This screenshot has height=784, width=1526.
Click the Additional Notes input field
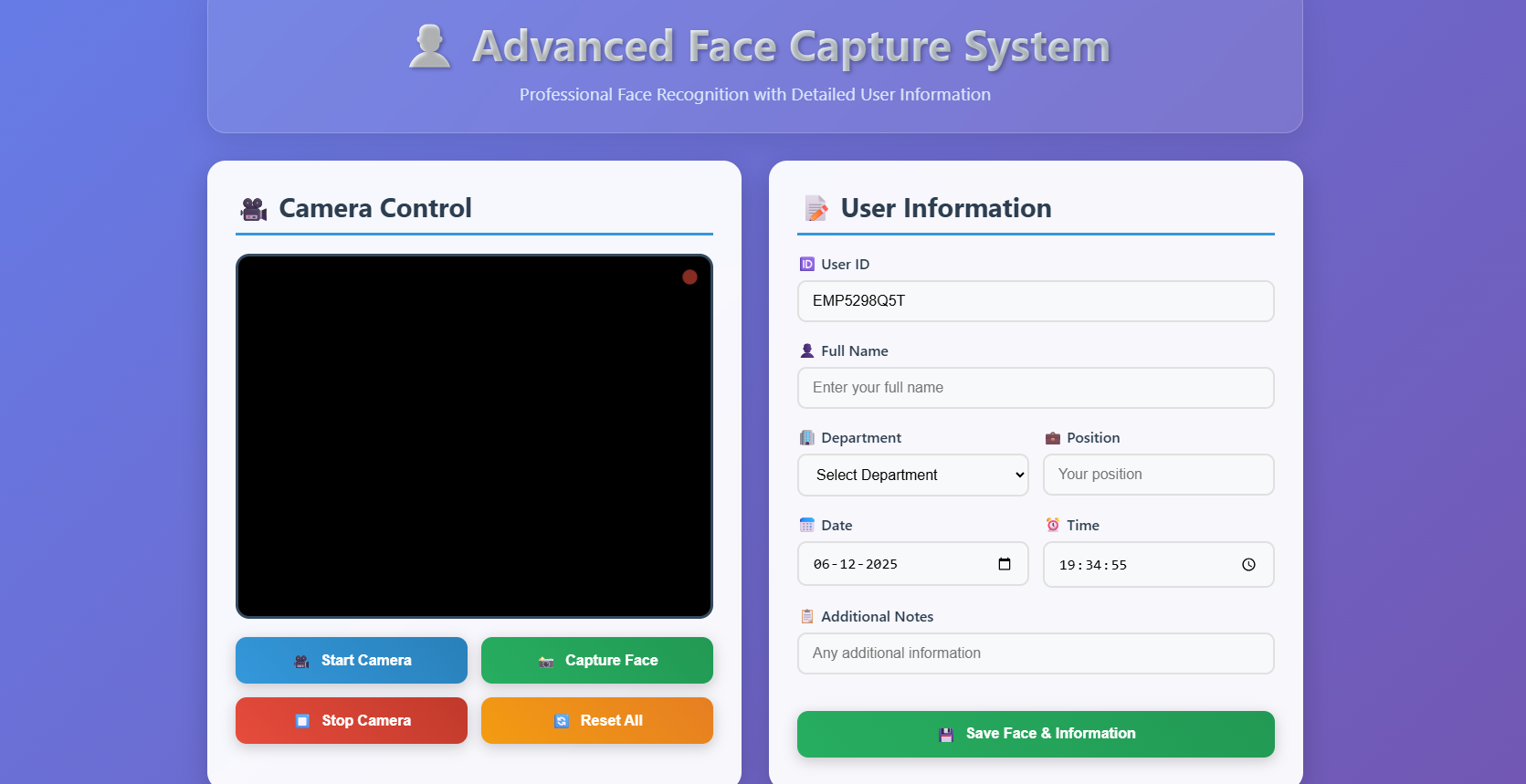[x=1036, y=653]
